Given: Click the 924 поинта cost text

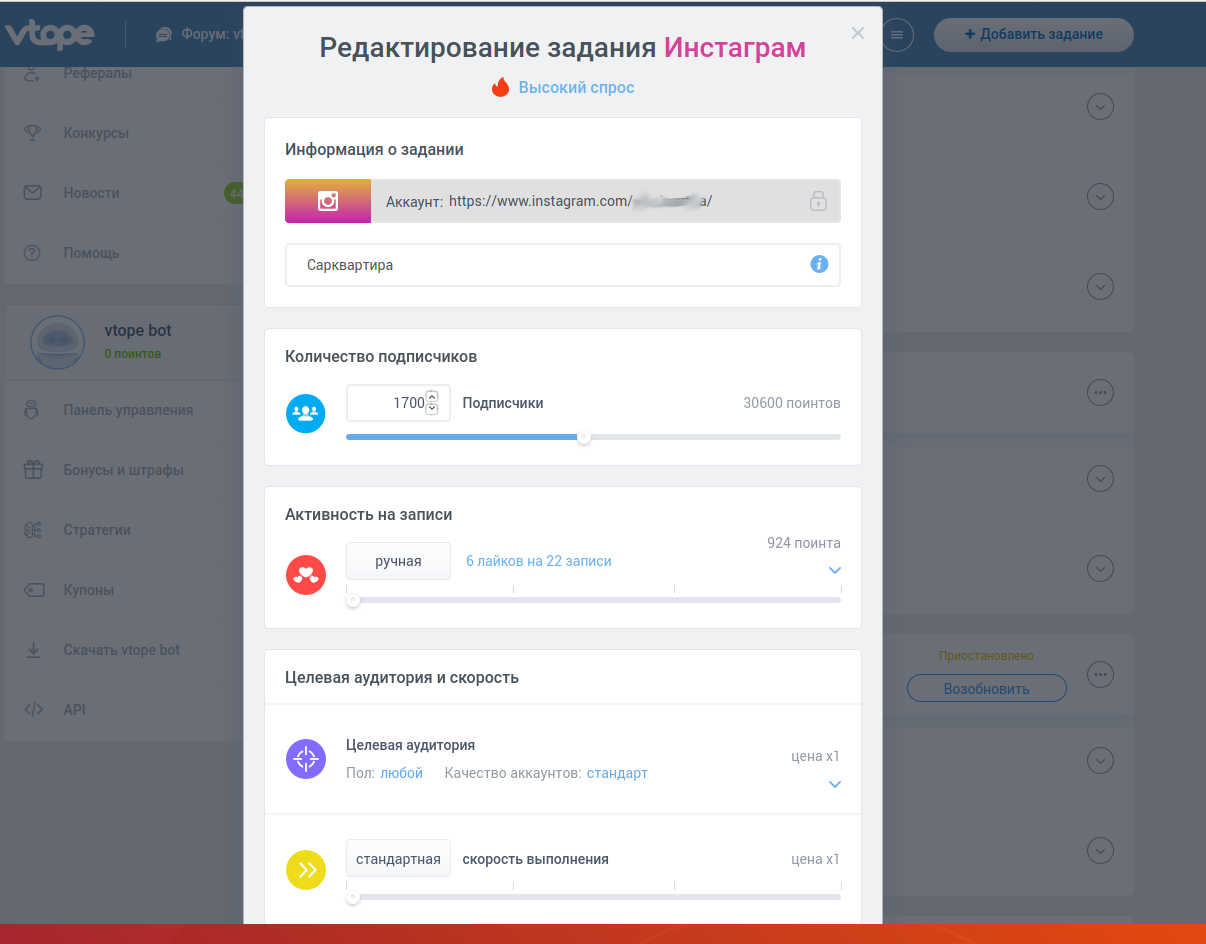Looking at the screenshot, I should (x=804, y=543).
